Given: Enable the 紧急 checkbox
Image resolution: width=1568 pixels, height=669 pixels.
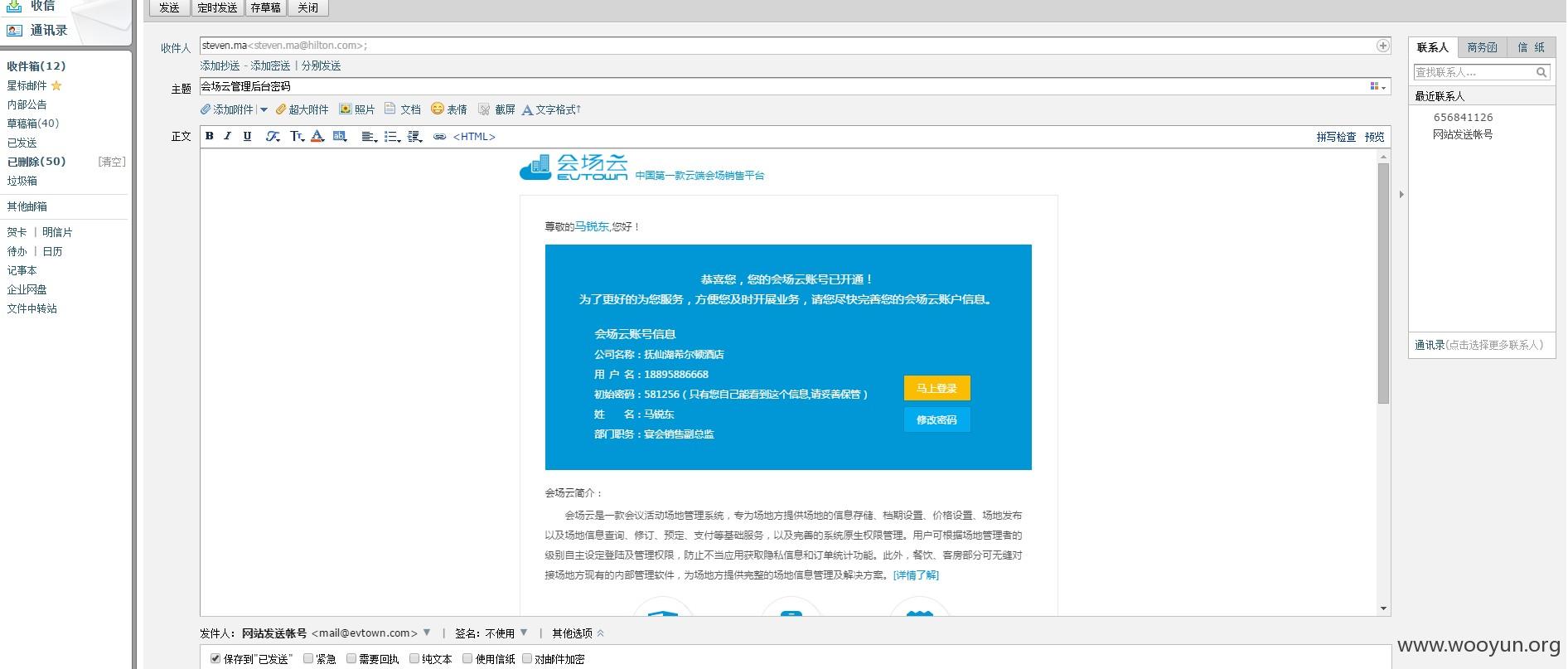Looking at the screenshot, I should coord(308,658).
